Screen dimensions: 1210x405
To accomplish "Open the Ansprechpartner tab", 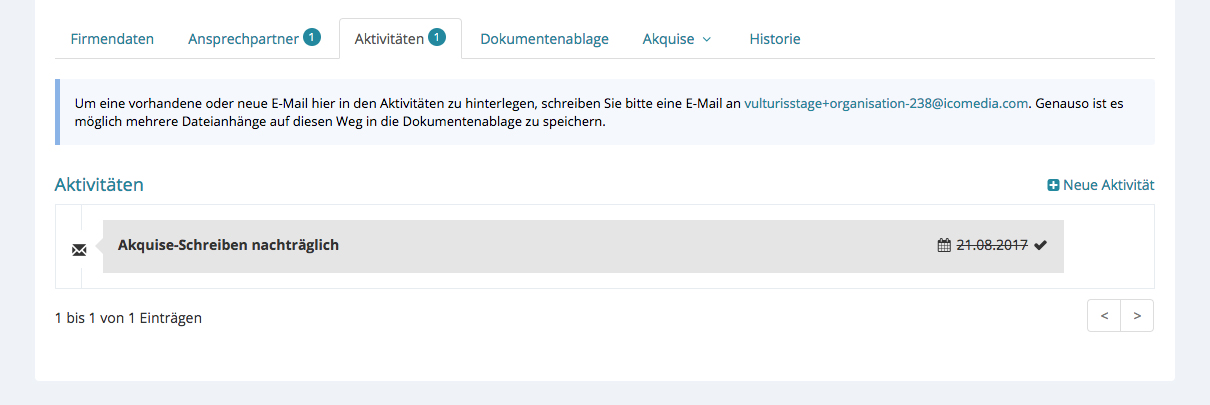I will pos(243,39).
